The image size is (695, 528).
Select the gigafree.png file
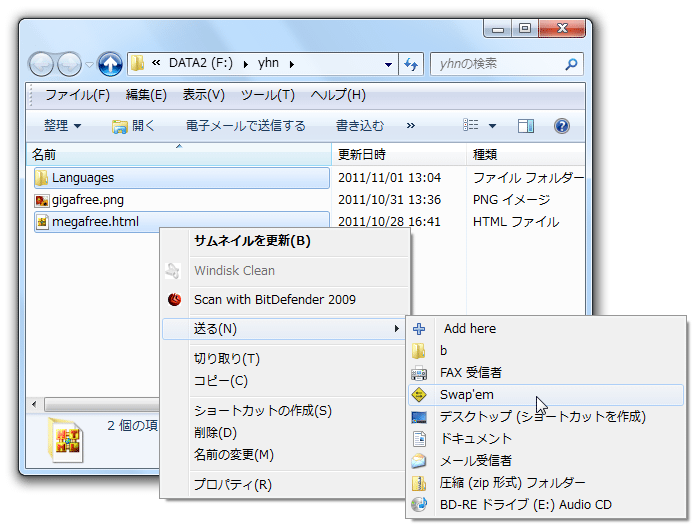(x=88, y=200)
